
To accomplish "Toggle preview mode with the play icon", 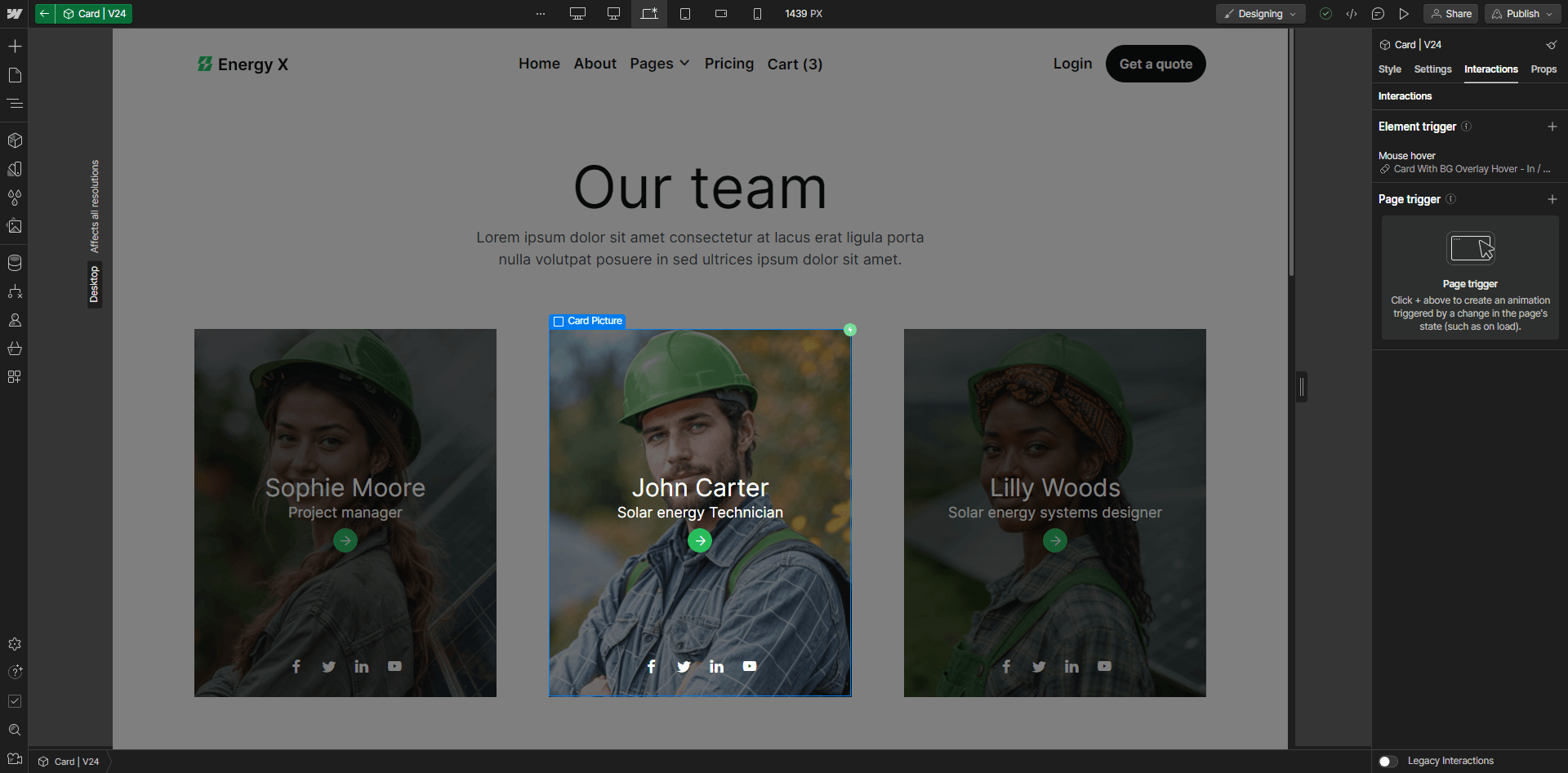I will 1404,14.
